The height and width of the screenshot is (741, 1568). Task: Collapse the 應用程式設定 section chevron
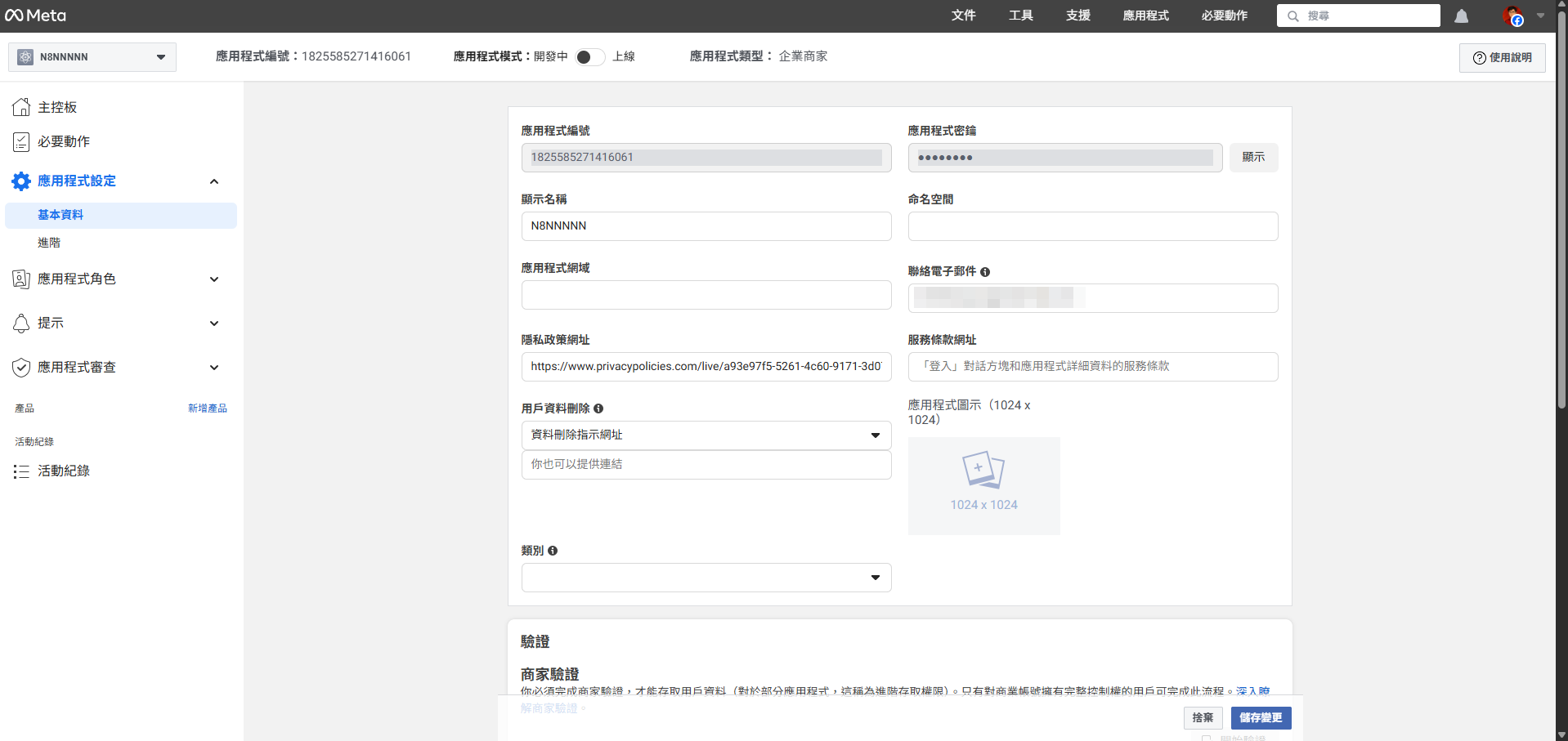[214, 181]
